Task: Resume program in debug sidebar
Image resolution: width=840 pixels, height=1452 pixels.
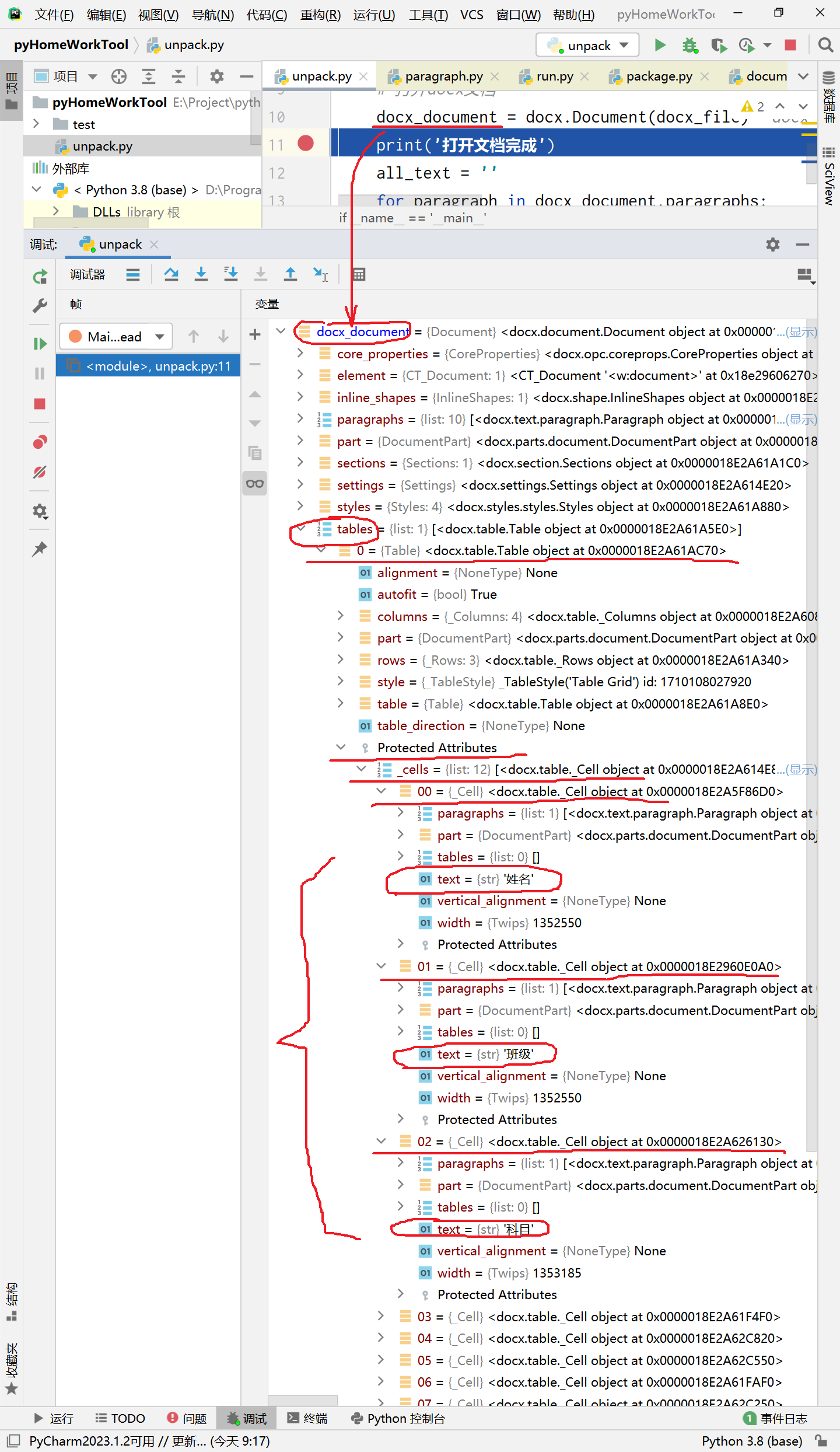Action: (40, 343)
